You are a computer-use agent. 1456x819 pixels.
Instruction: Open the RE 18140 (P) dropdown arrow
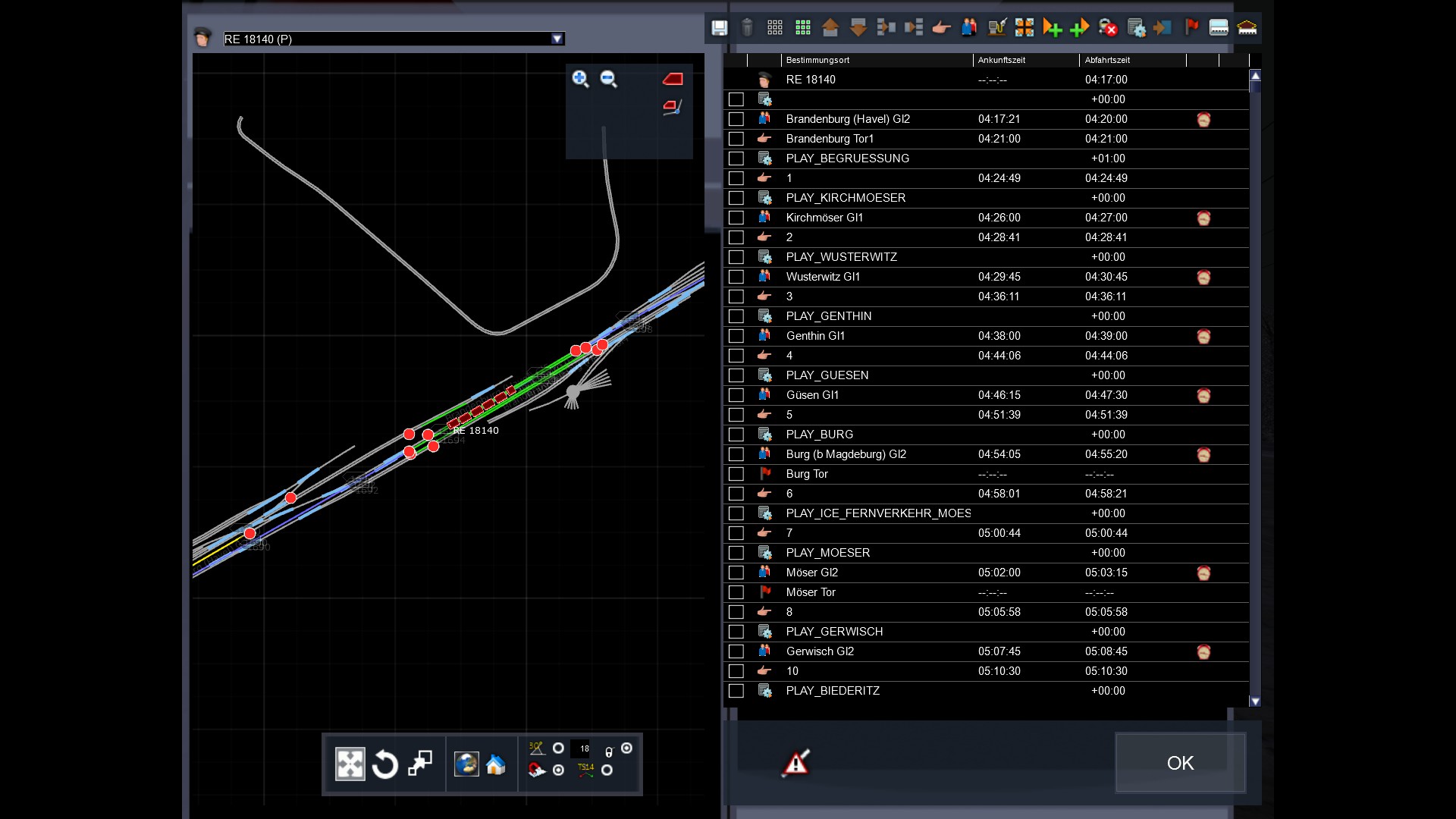click(557, 39)
